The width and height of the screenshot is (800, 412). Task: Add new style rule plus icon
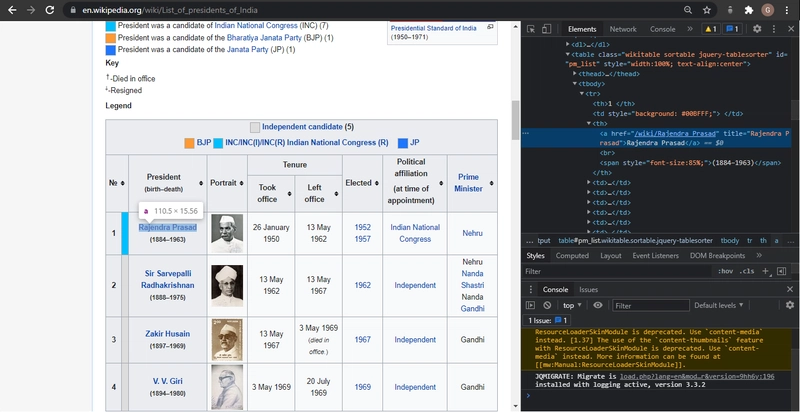(765, 271)
